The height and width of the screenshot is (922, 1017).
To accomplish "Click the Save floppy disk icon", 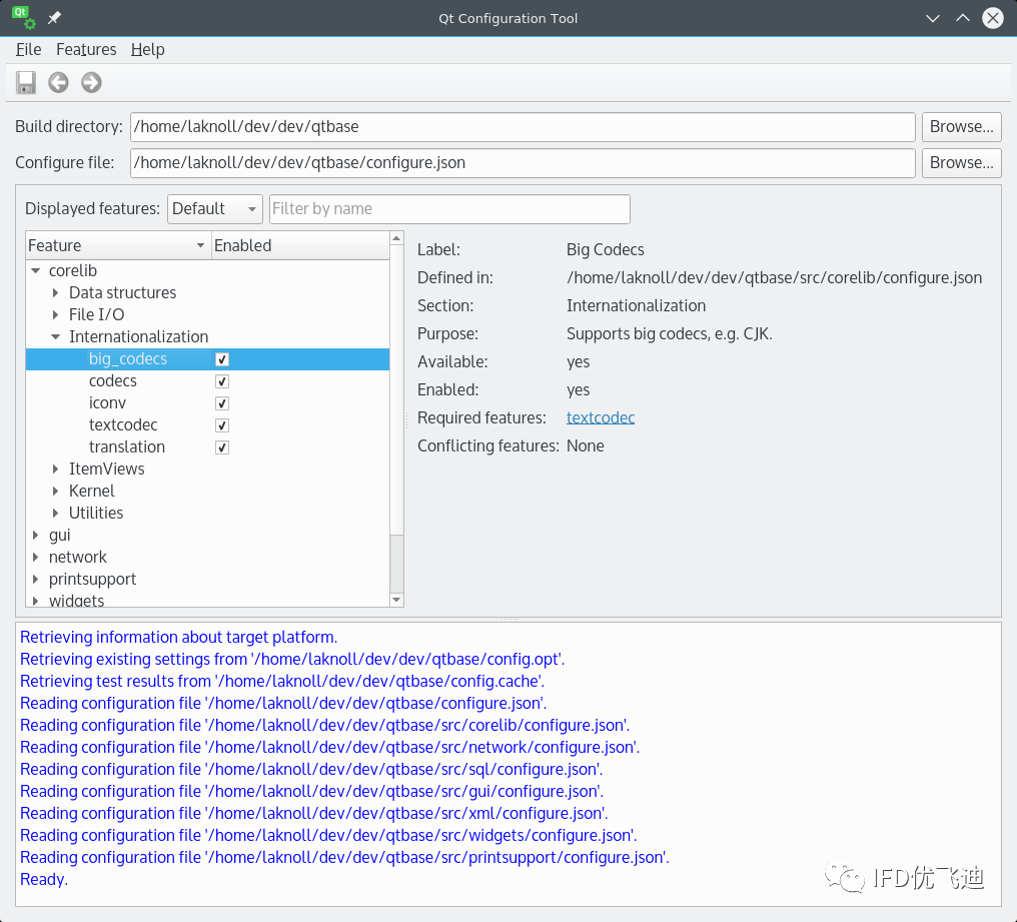I will (26, 82).
